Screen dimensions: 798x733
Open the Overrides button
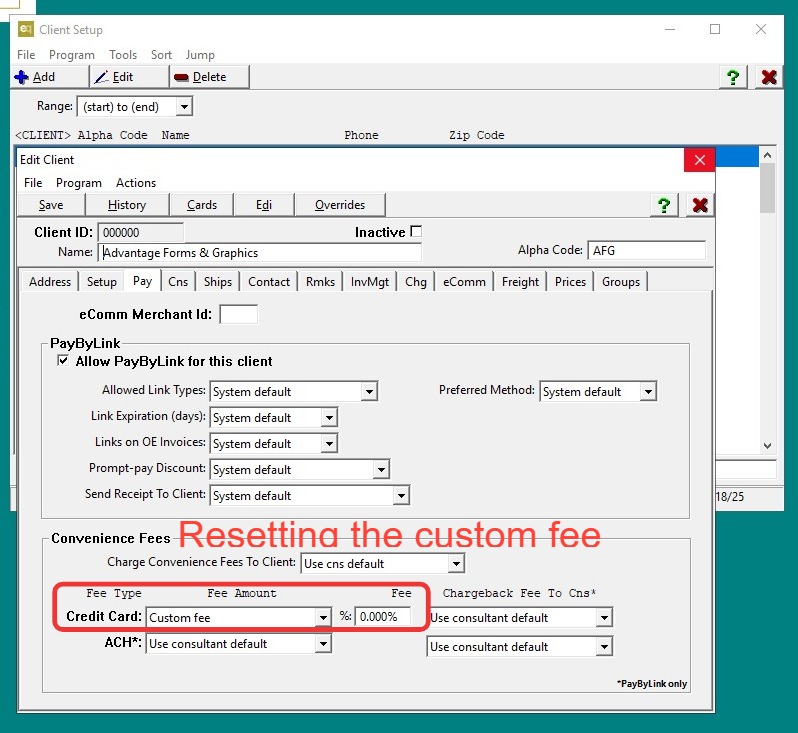[339, 205]
